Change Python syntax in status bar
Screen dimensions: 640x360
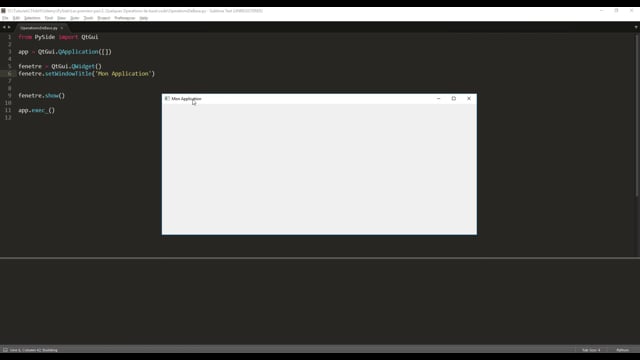tap(622, 350)
